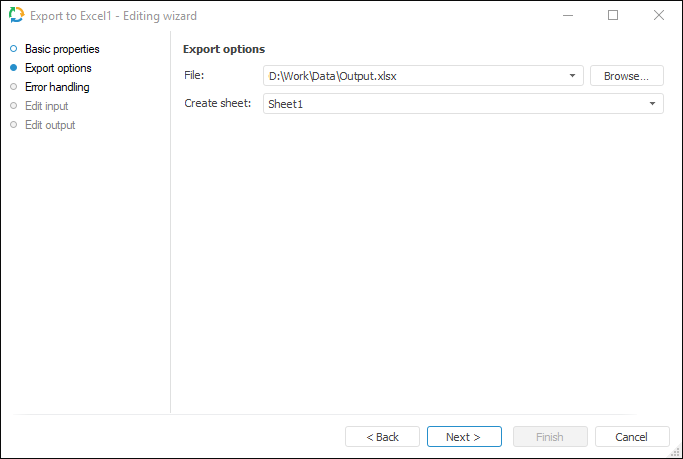This screenshot has width=683, height=459.
Task: Click the Edit output step bullet
Action: click(14, 125)
